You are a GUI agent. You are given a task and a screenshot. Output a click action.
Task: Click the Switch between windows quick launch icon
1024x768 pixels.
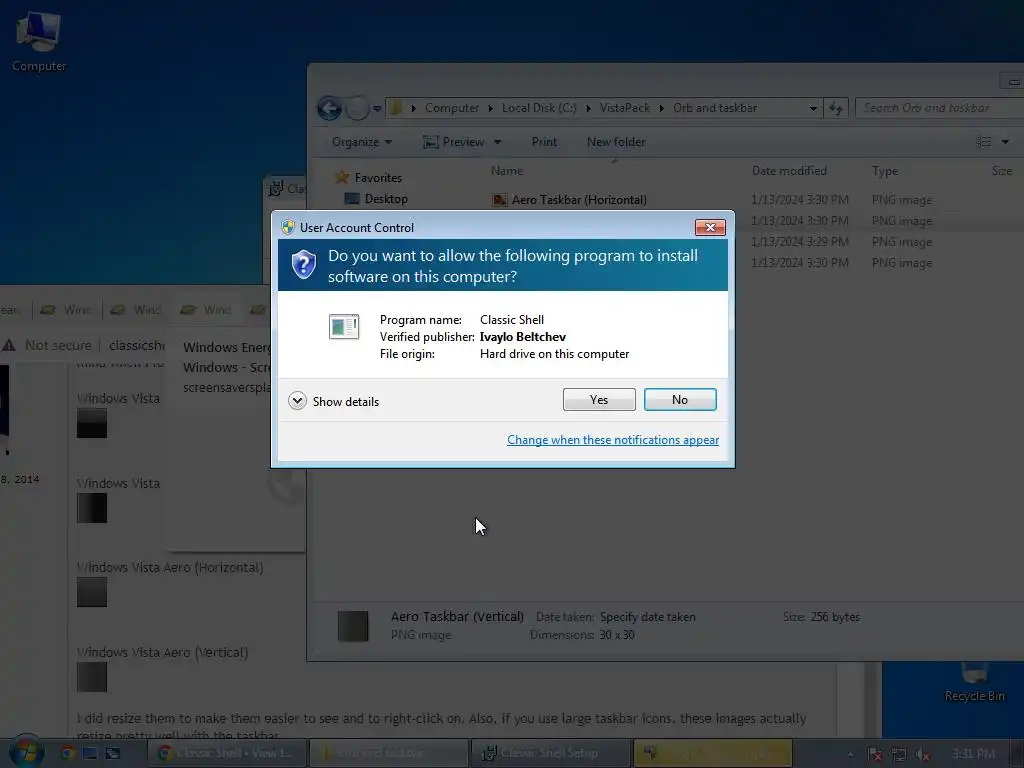(113, 753)
